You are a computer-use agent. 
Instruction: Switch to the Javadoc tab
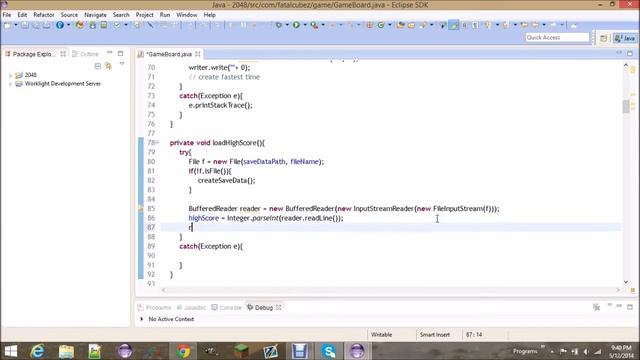click(191, 308)
